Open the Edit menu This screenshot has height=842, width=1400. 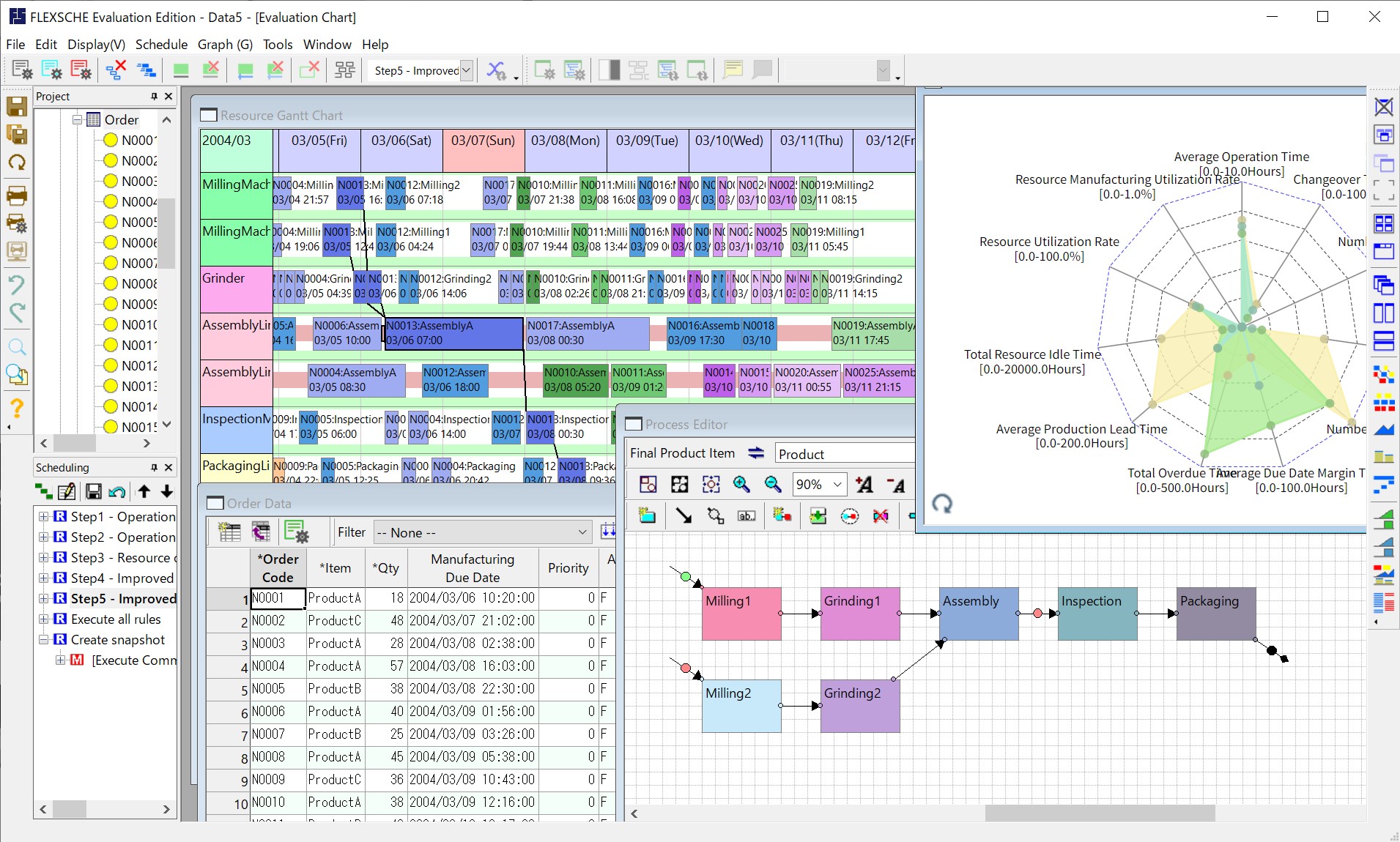(x=46, y=45)
